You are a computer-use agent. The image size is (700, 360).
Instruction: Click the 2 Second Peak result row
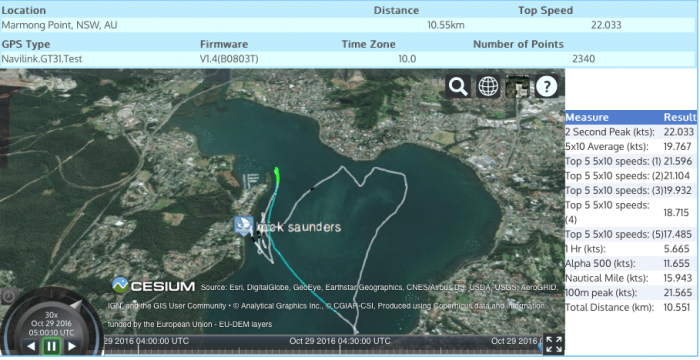[630, 132]
